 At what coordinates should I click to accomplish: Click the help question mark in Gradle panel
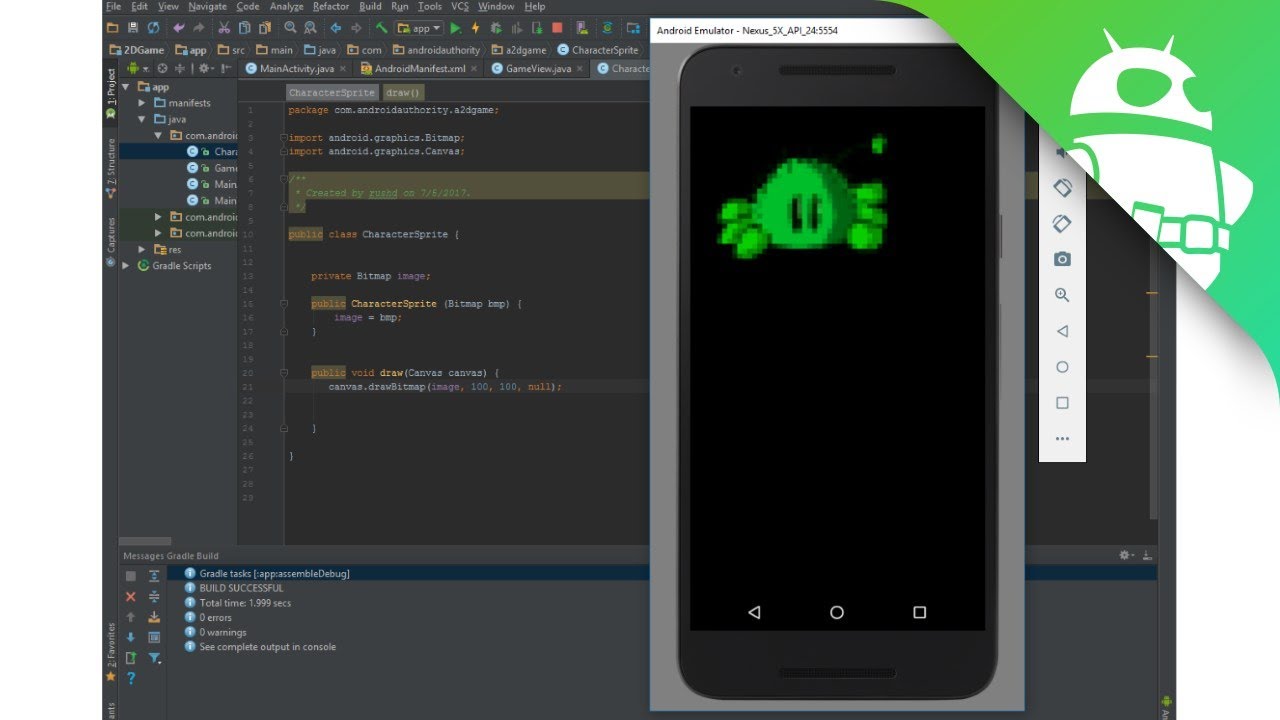pos(132,678)
